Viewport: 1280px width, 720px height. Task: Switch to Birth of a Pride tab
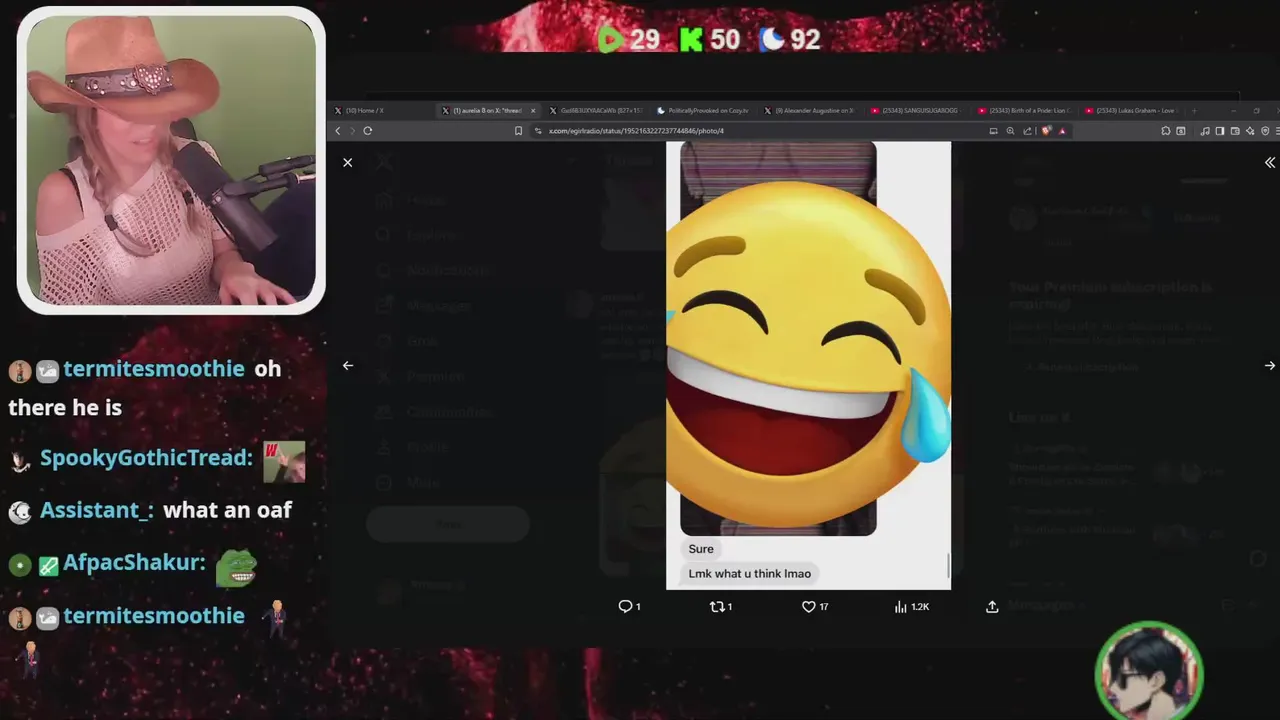(1024, 111)
